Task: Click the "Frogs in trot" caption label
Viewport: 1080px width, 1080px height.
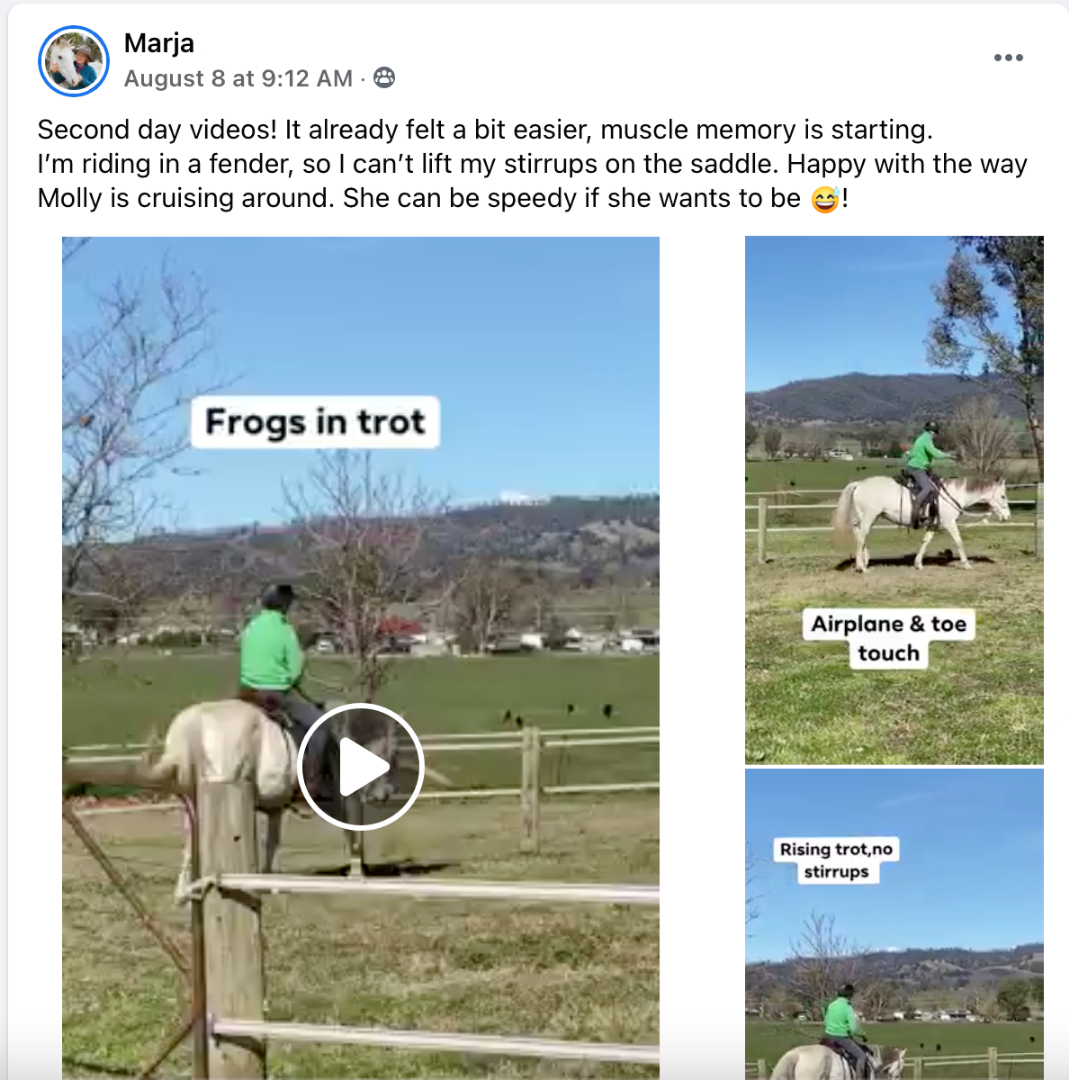Action: tap(315, 422)
